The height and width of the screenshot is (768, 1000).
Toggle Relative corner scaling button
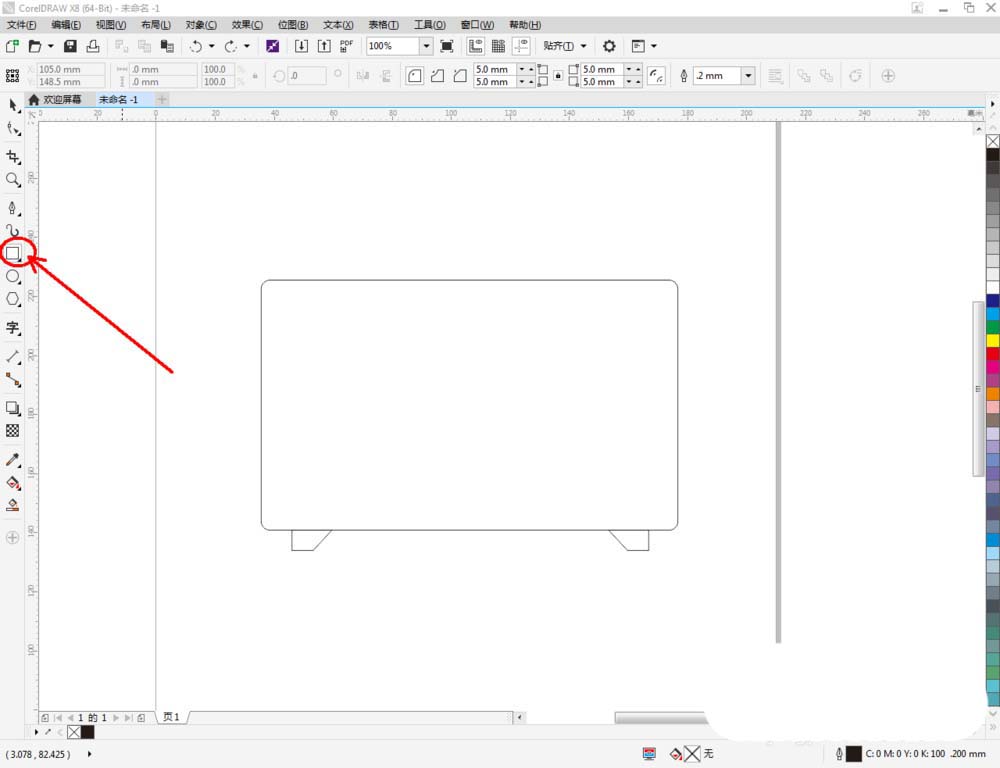coord(656,76)
